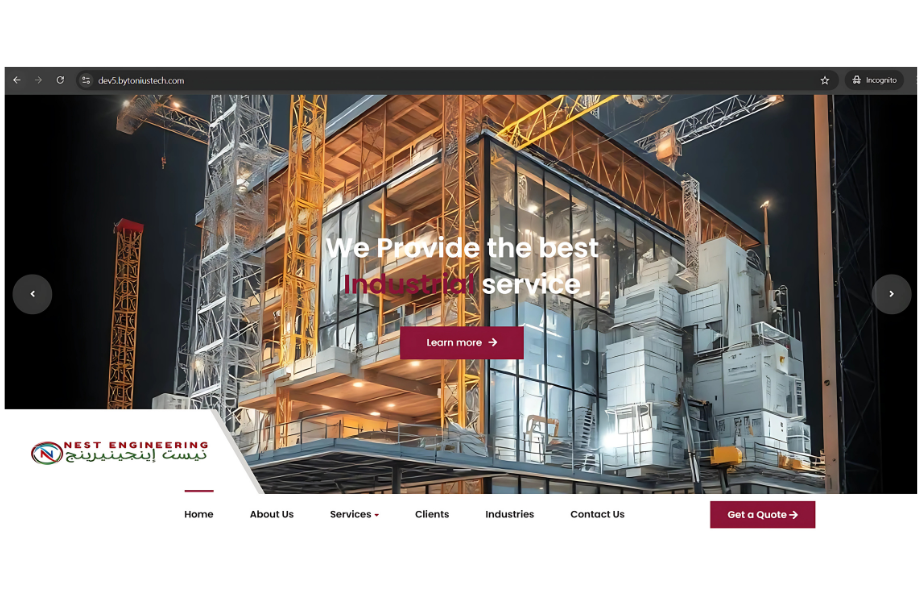Reload the current page
Image resolution: width=922 pixels, height=599 pixels.
(60, 80)
